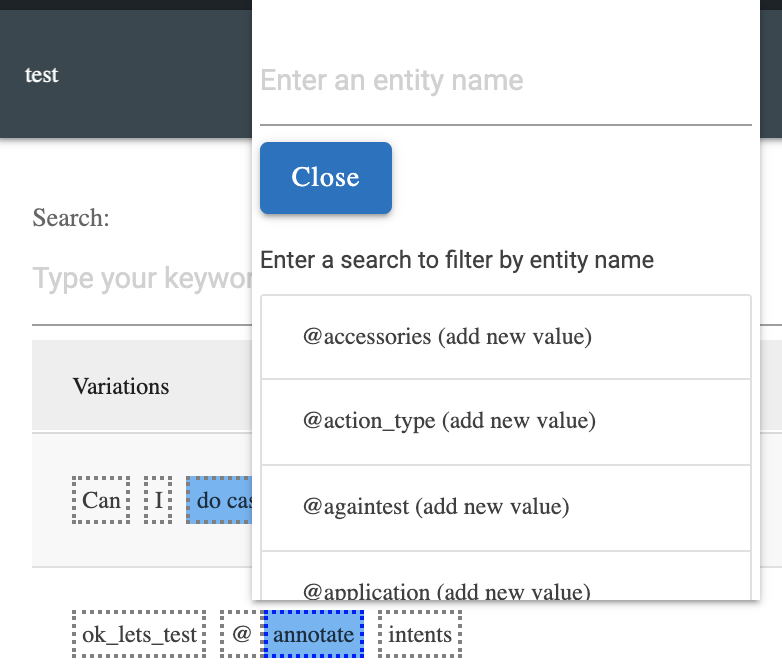Select the 'I' word token
This screenshot has width=782, height=664.
pyautogui.click(x=158, y=500)
